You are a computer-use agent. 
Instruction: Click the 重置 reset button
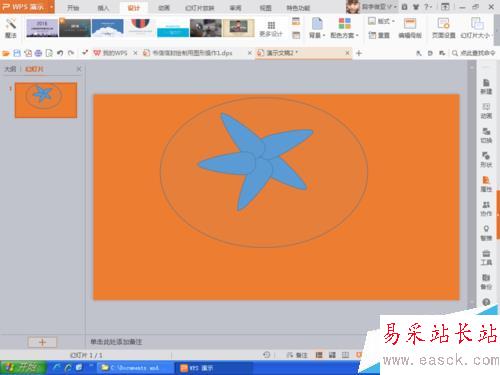click(379, 35)
